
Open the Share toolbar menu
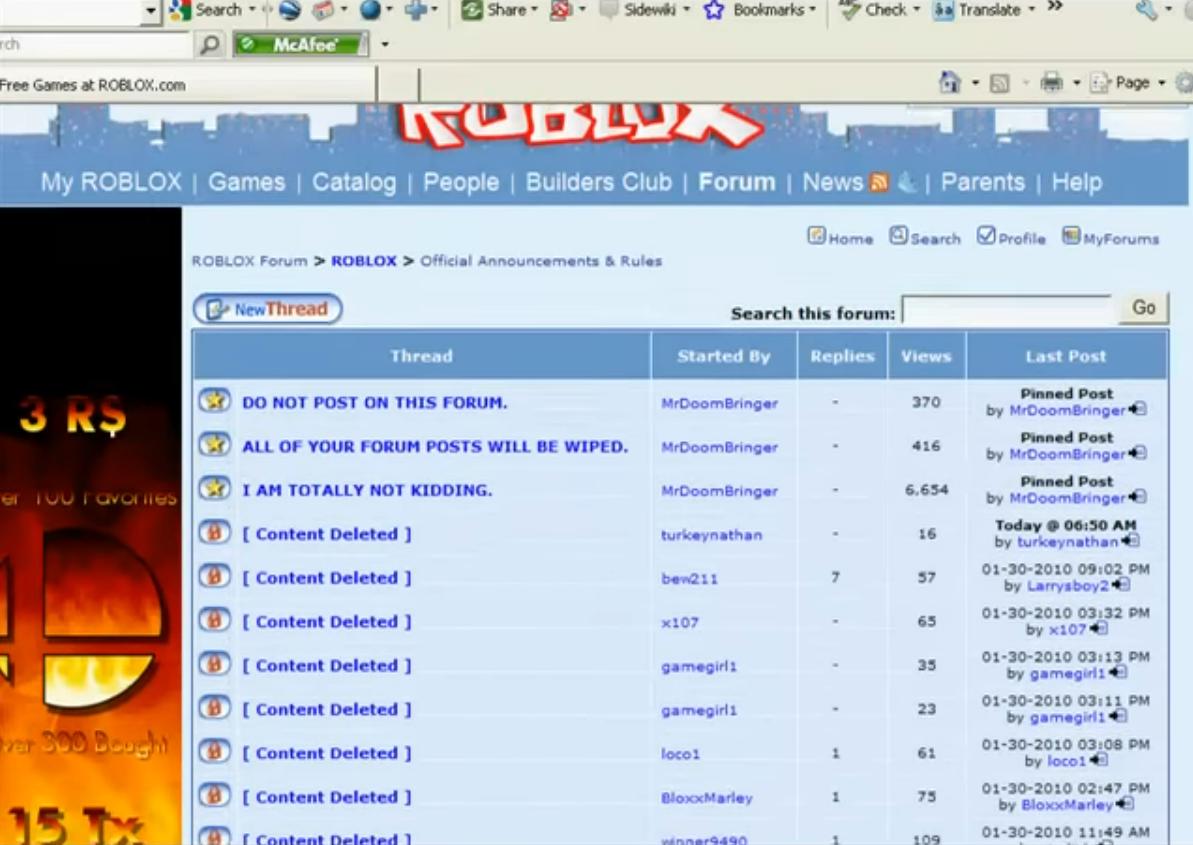pos(500,10)
